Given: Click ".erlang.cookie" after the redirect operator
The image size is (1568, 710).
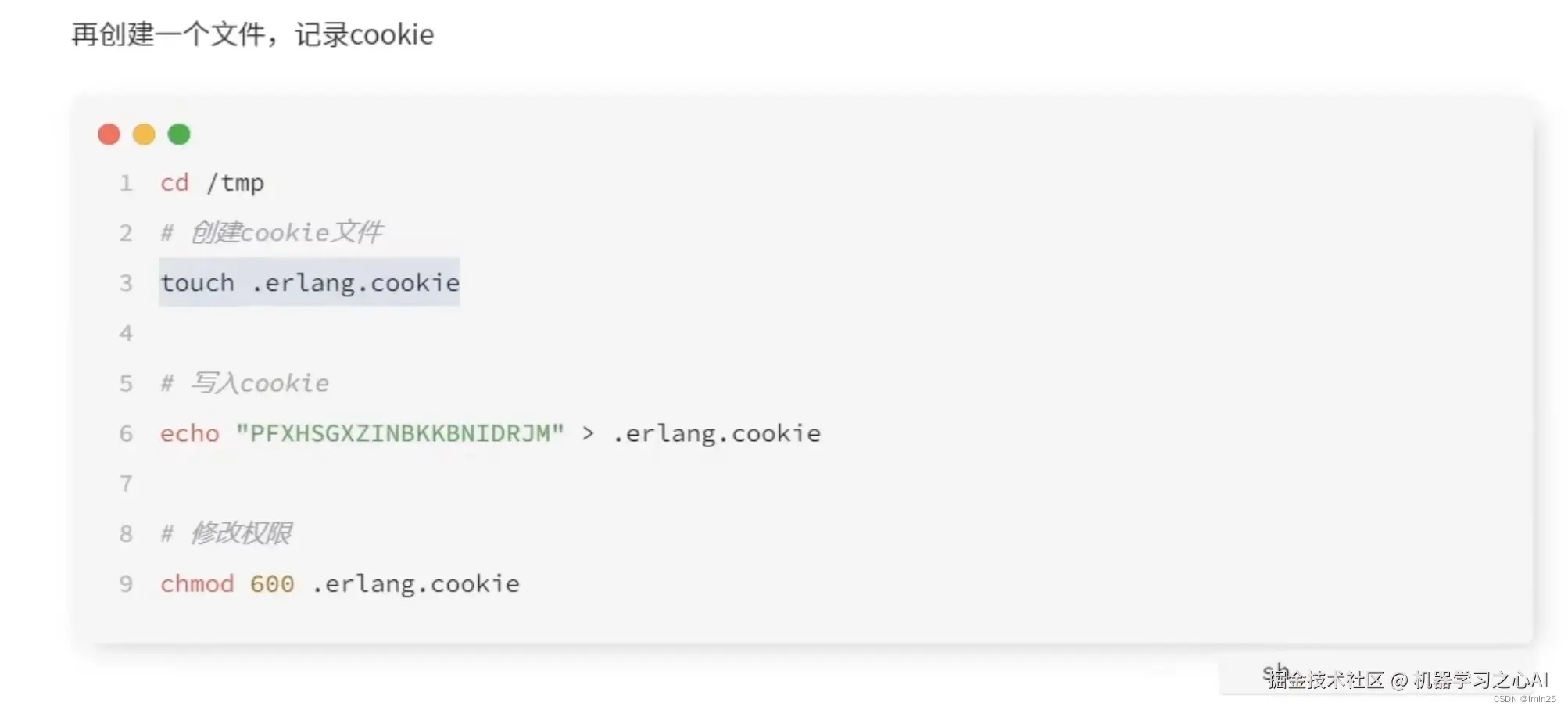Looking at the screenshot, I should (x=716, y=433).
